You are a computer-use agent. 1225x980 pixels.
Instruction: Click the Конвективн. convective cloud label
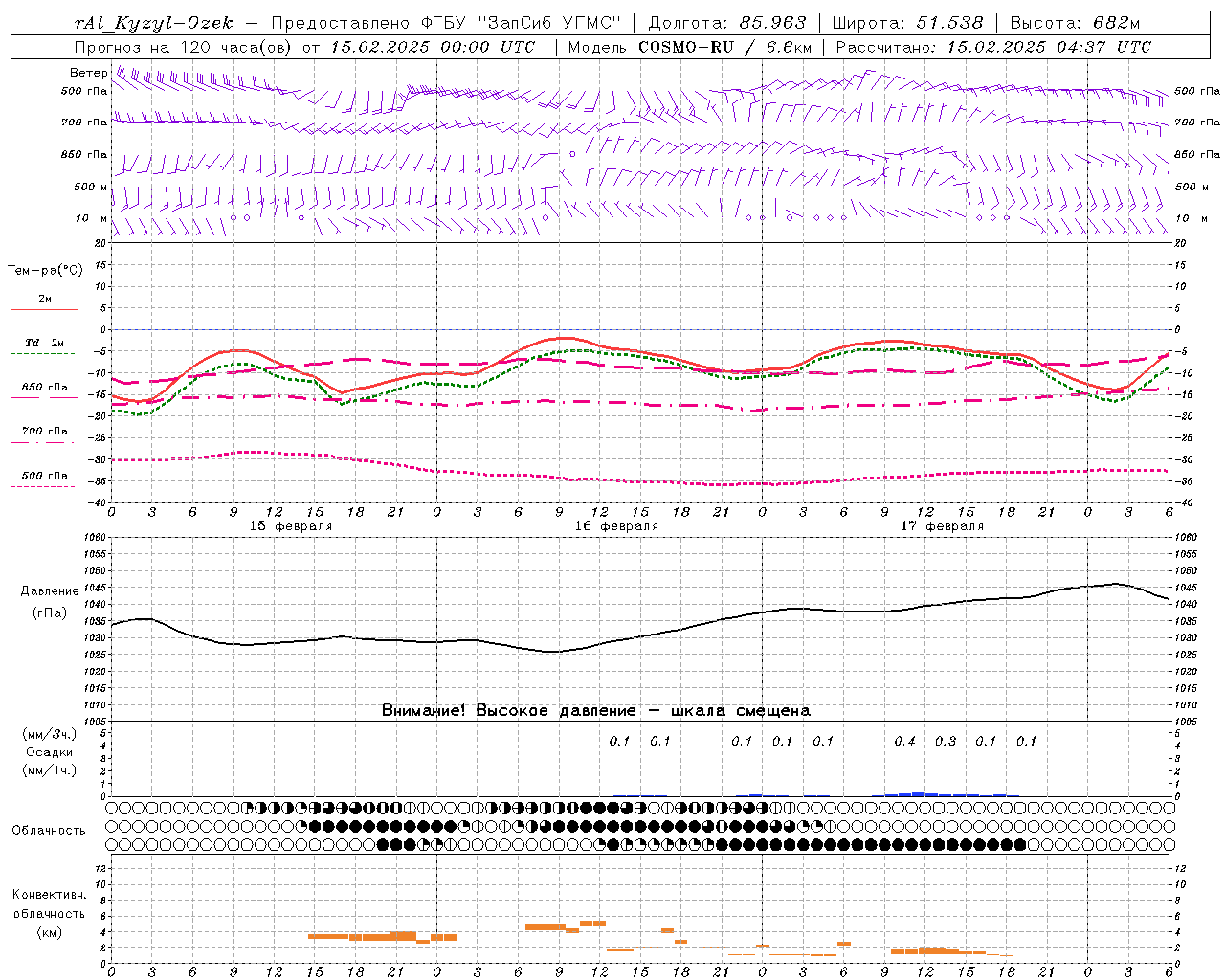click(x=49, y=895)
